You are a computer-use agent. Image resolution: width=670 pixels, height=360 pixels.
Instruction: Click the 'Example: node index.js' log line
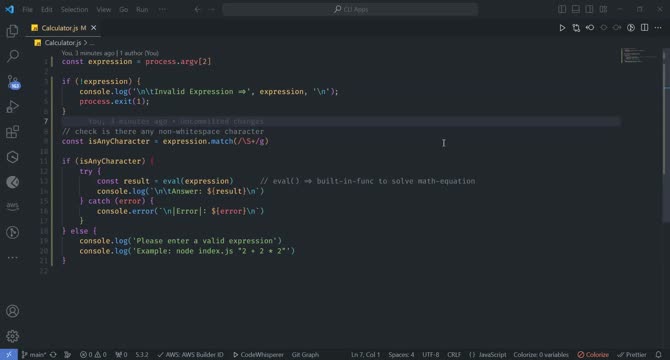click(x=187, y=251)
